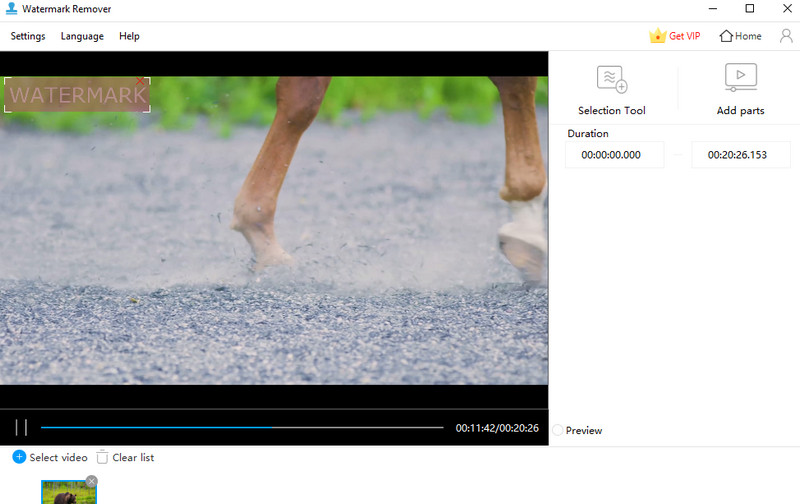Delete the watermark selection box via red X
This screenshot has height=504, width=800.
(x=140, y=81)
